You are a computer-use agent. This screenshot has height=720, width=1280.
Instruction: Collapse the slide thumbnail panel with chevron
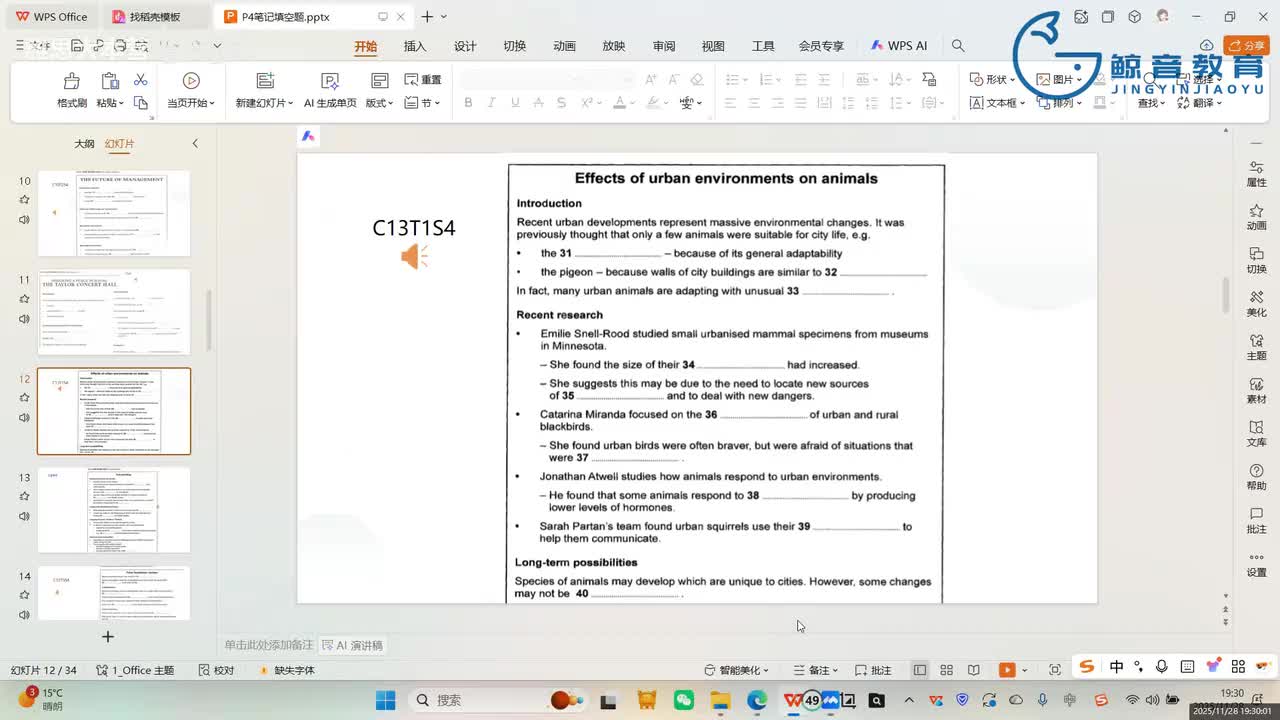click(195, 144)
